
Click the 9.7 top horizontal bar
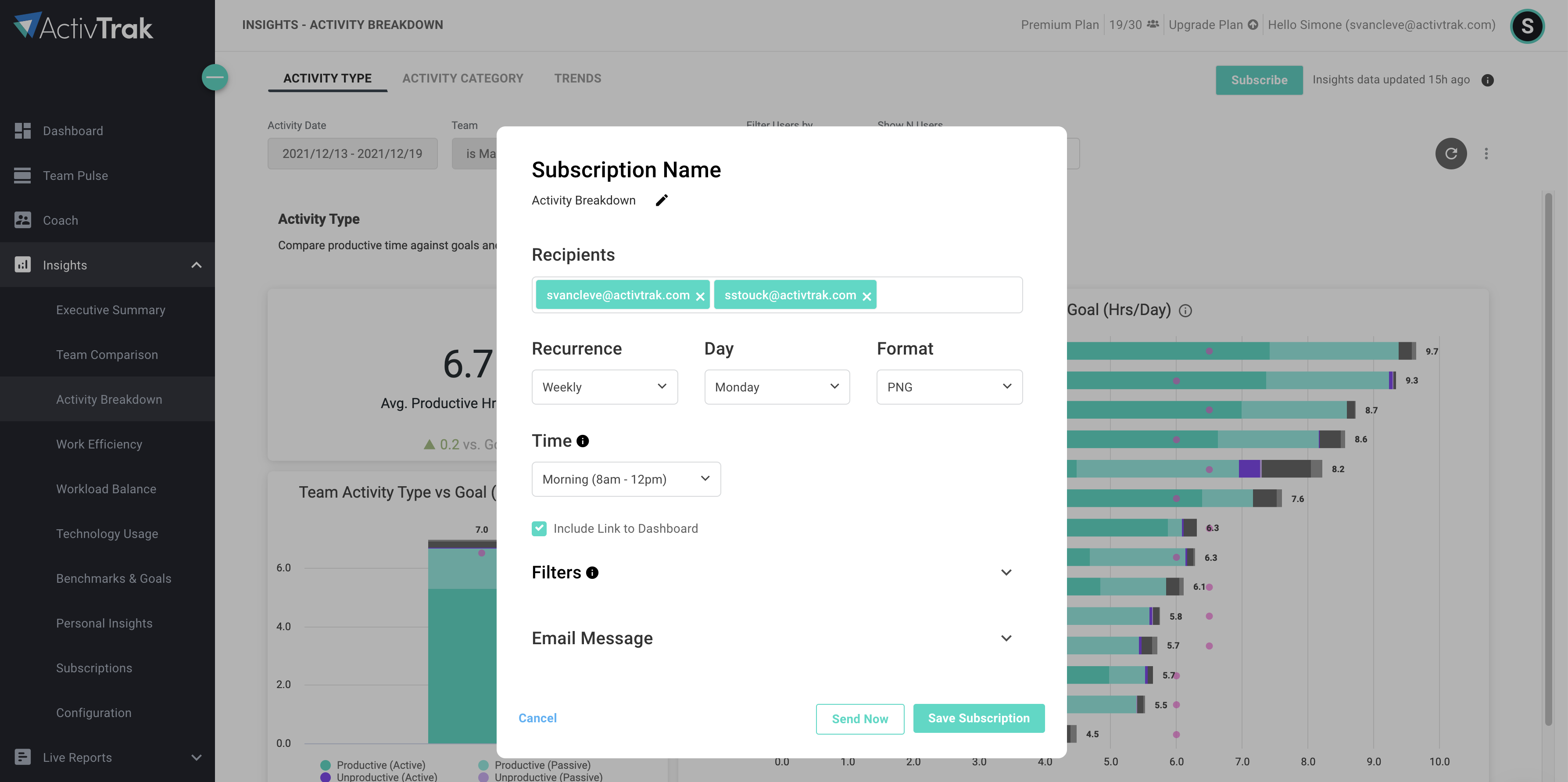(x=1242, y=351)
